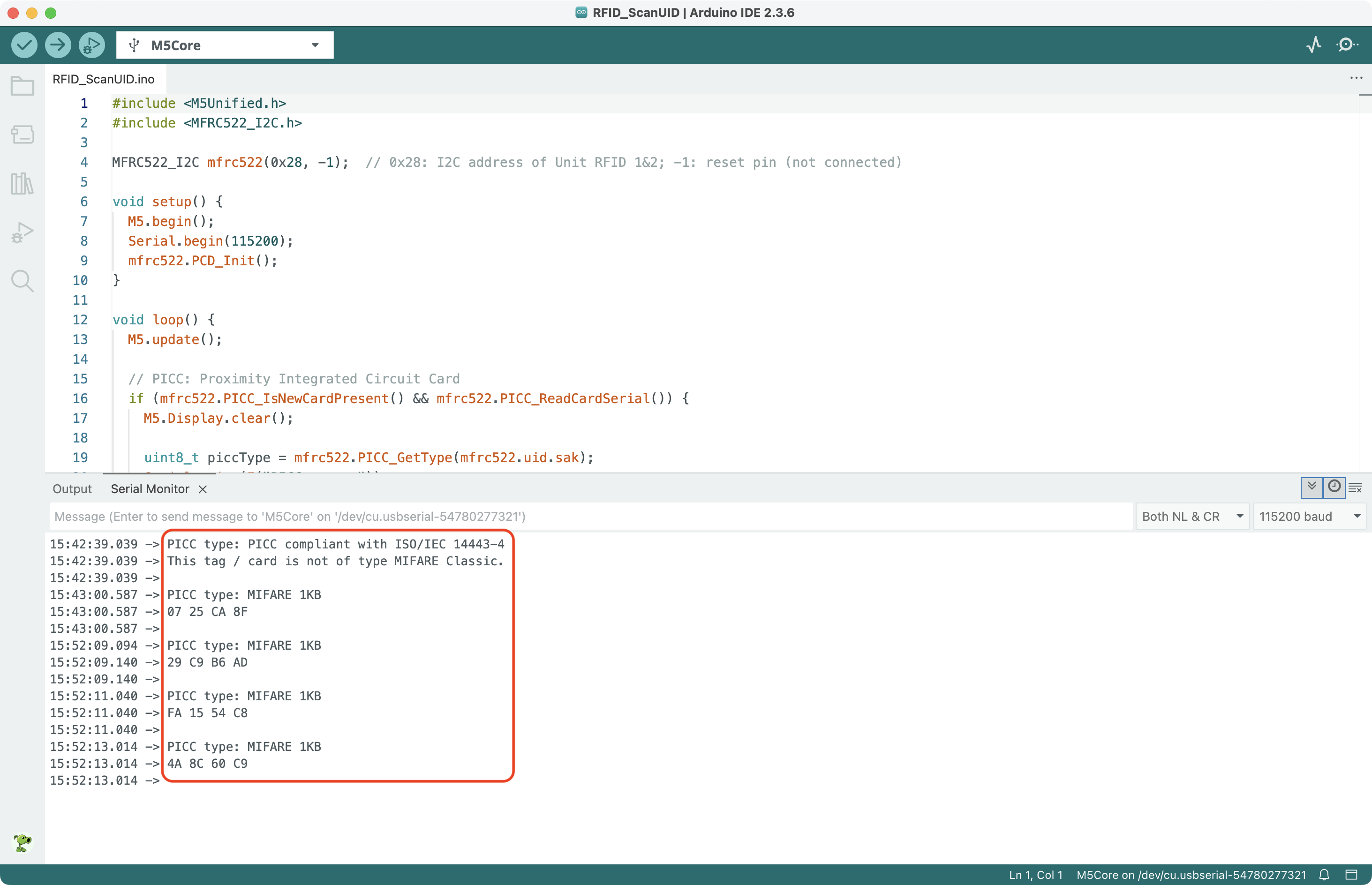
Task: Open the M5Core board selector dropdown
Action: click(x=225, y=45)
